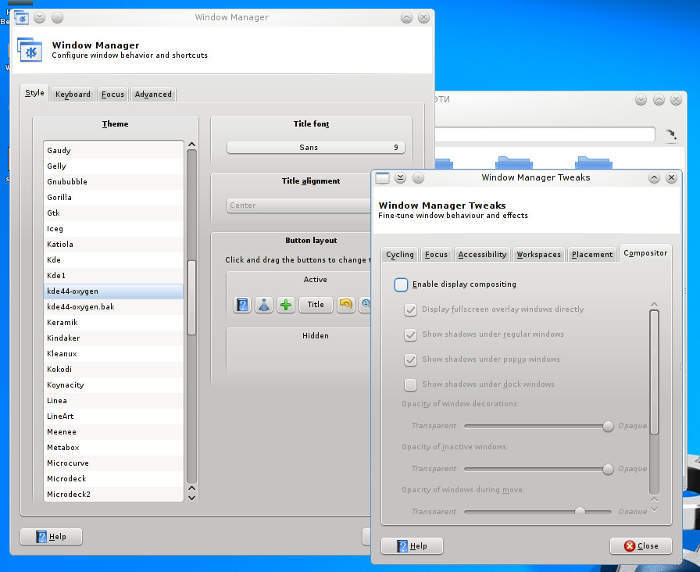Switch to the Keyboard tab

tap(73, 95)
